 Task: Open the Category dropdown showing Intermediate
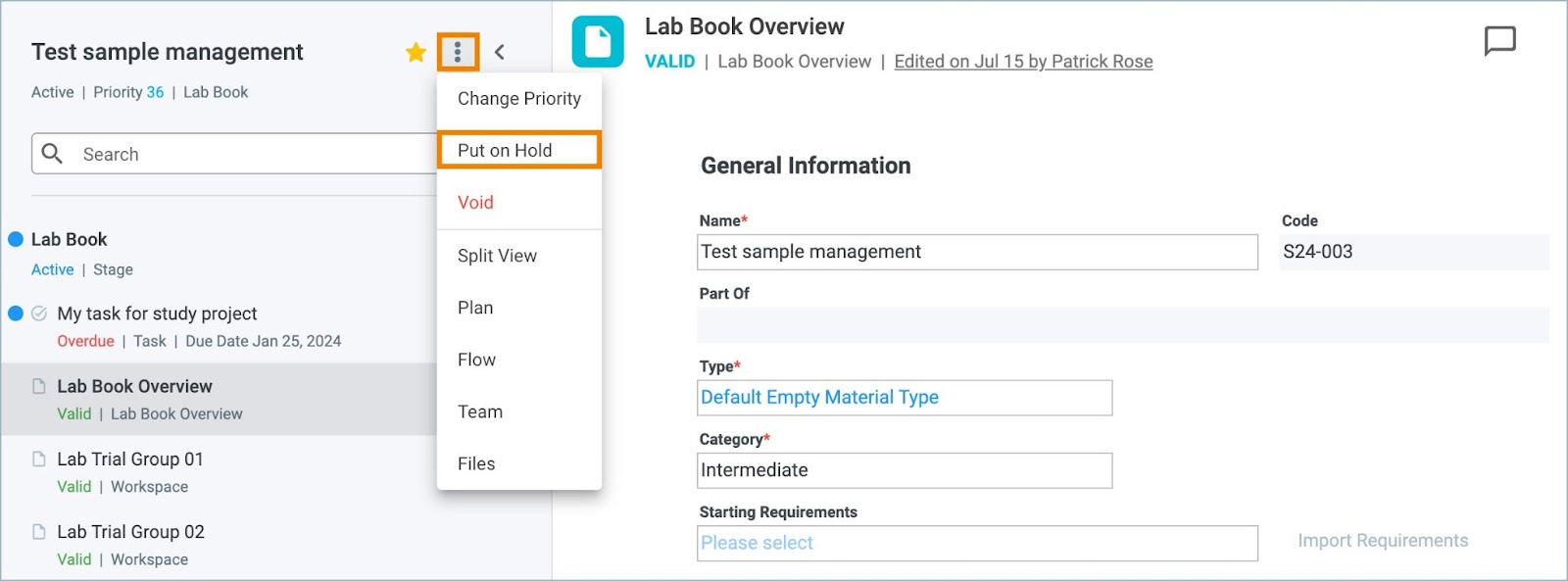click(905, 470)
